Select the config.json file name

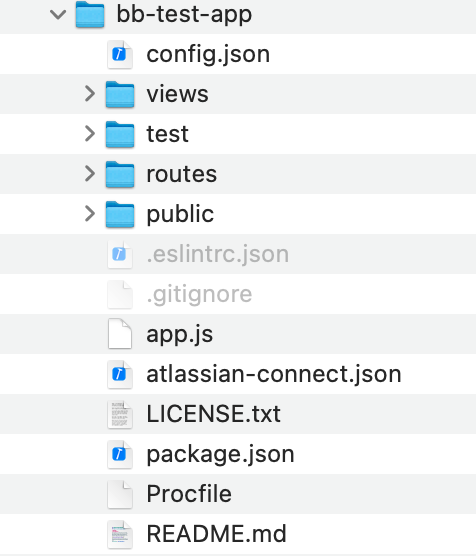(208, 55)
